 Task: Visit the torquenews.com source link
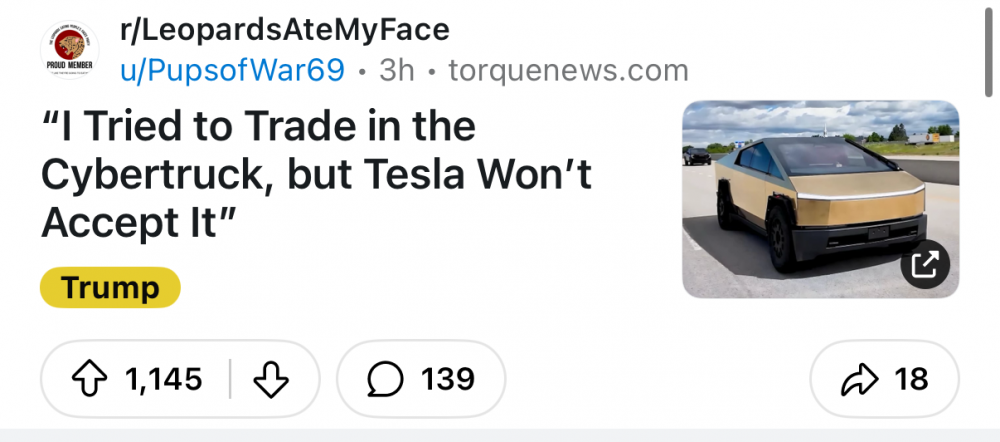click(568, 71)
